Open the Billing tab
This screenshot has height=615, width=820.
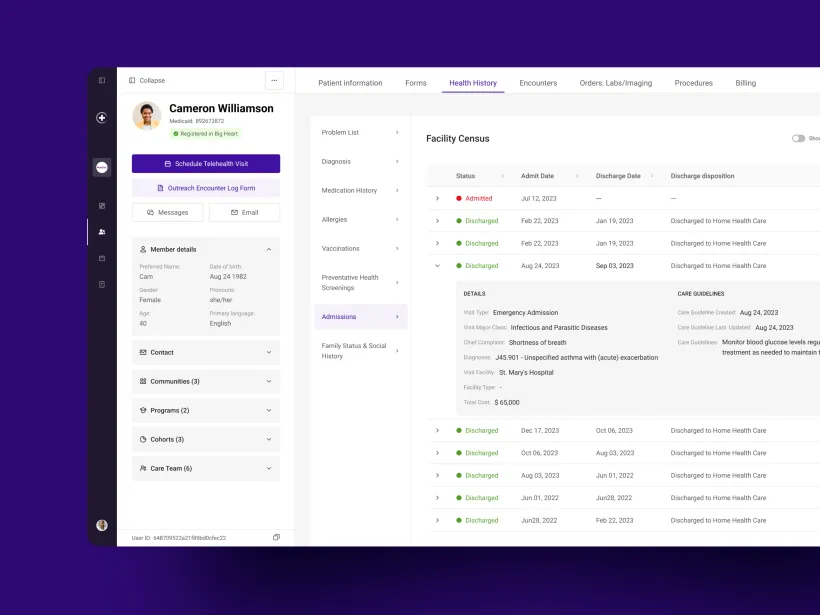(745, 83)
